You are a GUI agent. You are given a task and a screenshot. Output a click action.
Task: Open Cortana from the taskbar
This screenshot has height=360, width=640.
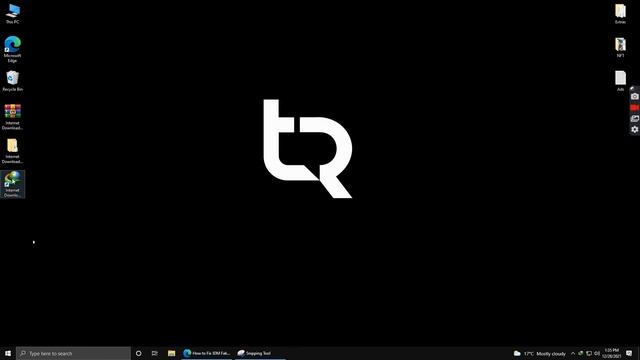pyautogui.click(x=139, y=353)
